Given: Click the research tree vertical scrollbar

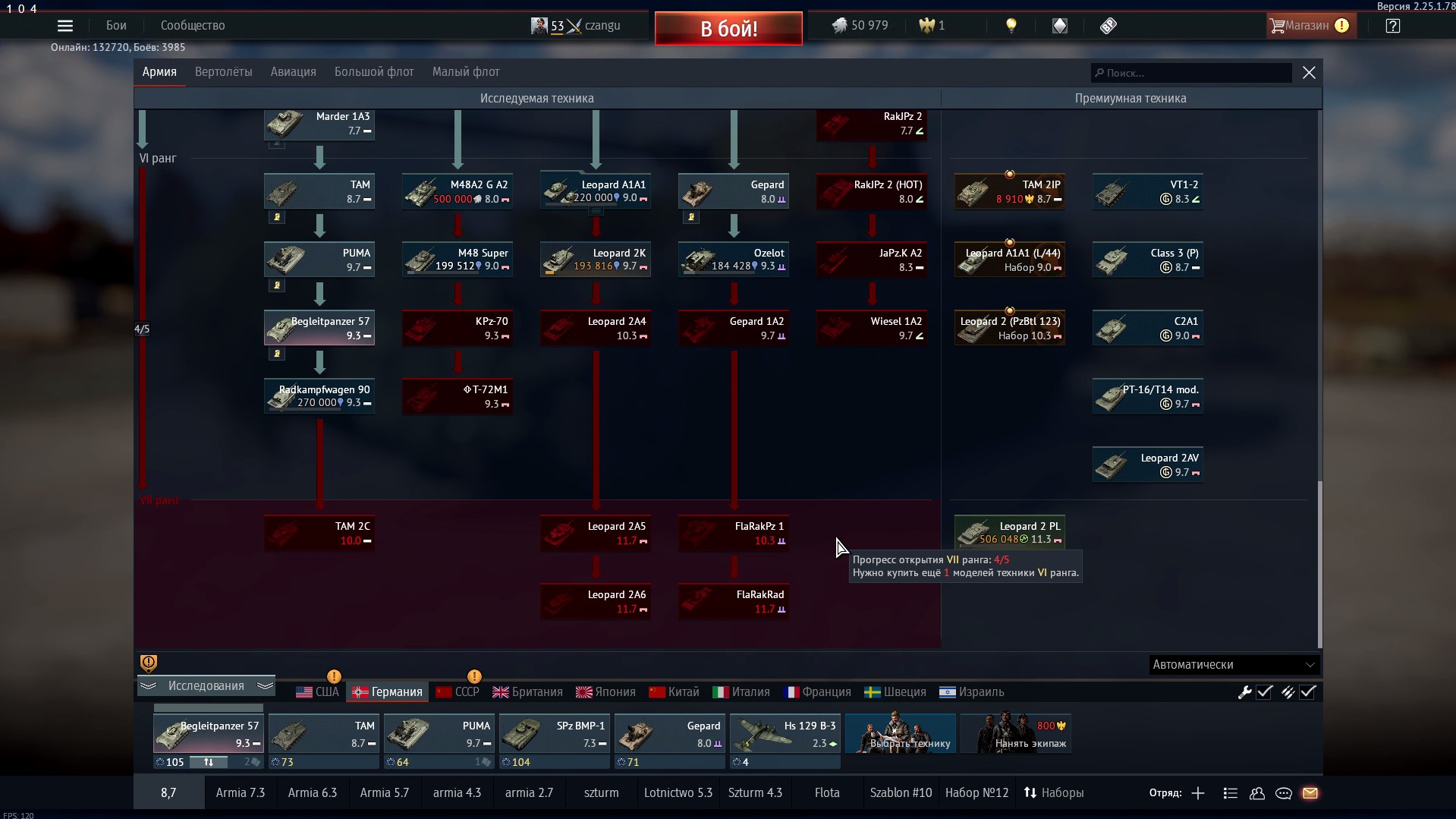Looking at the screenshot, I should click(1319, 564).
